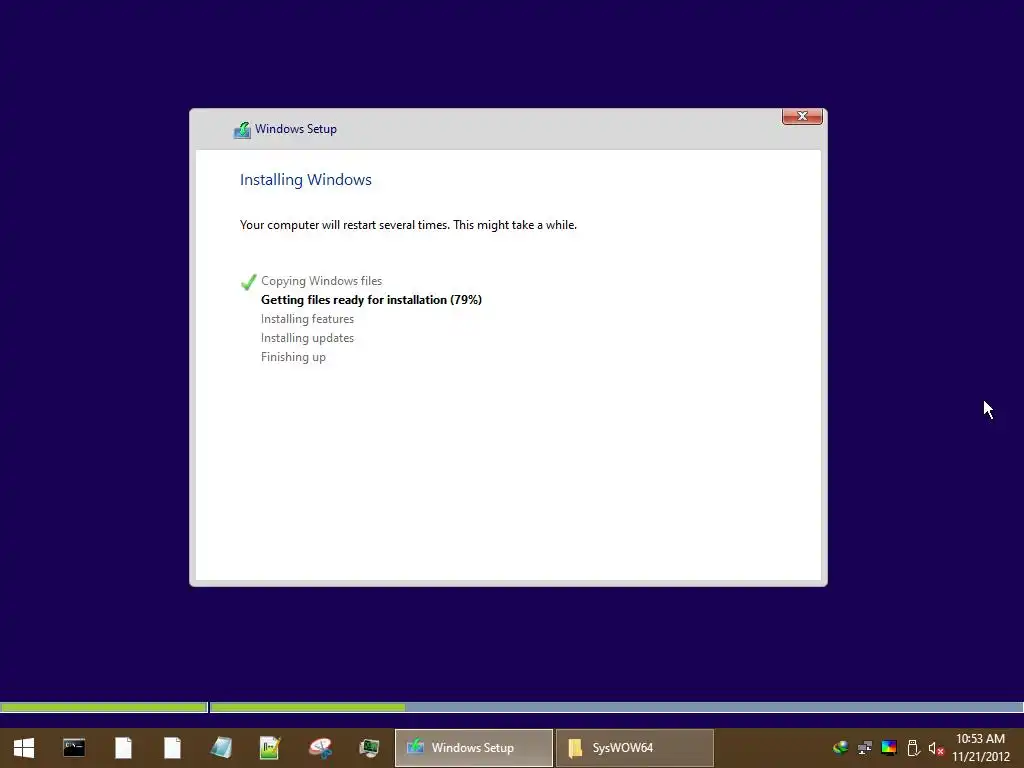Image resolution: width=1024 pixels, height=768 pixels.
Task: Click 'Copying Windows files' step text
Action: pyautogui.click(x=321, y=281)
